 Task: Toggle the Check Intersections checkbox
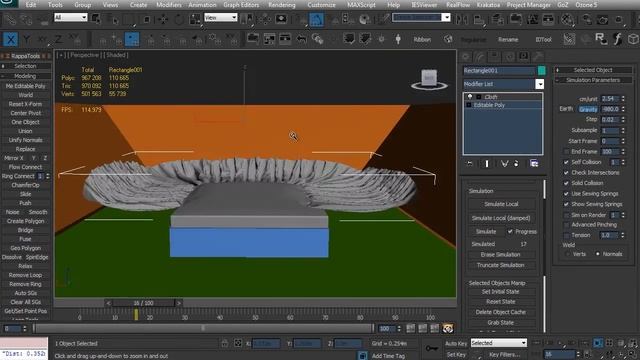(566, 173)
